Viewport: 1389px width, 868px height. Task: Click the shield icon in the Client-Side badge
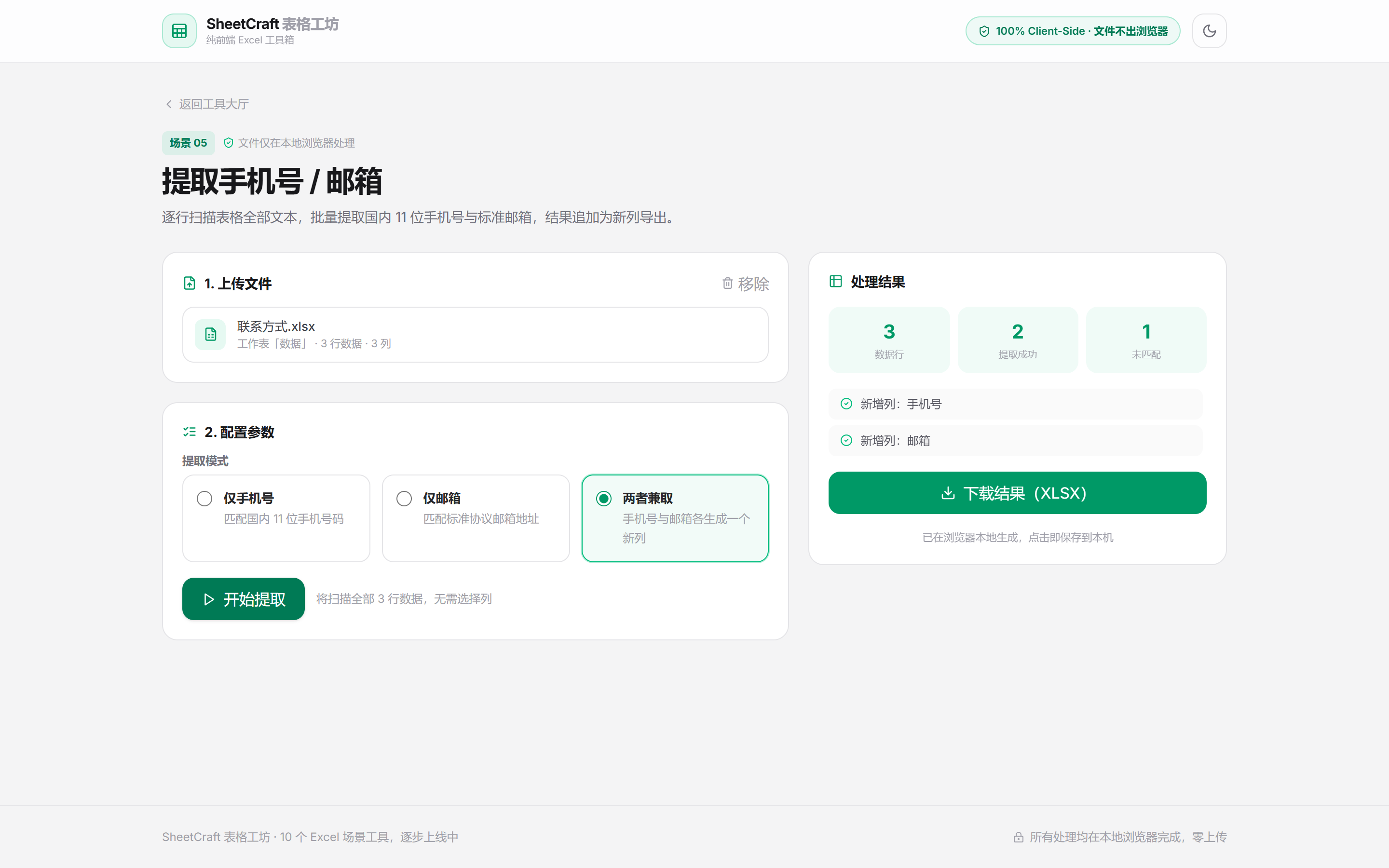(984, 31)
